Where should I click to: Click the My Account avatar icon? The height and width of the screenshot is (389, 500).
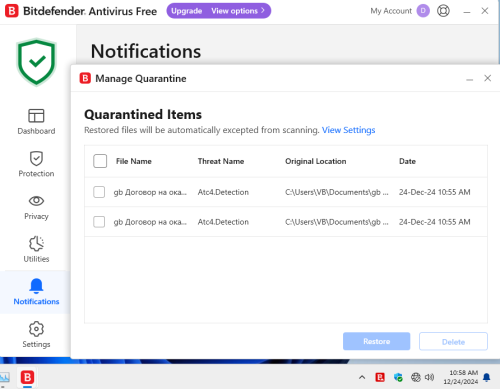click(423, 11)
